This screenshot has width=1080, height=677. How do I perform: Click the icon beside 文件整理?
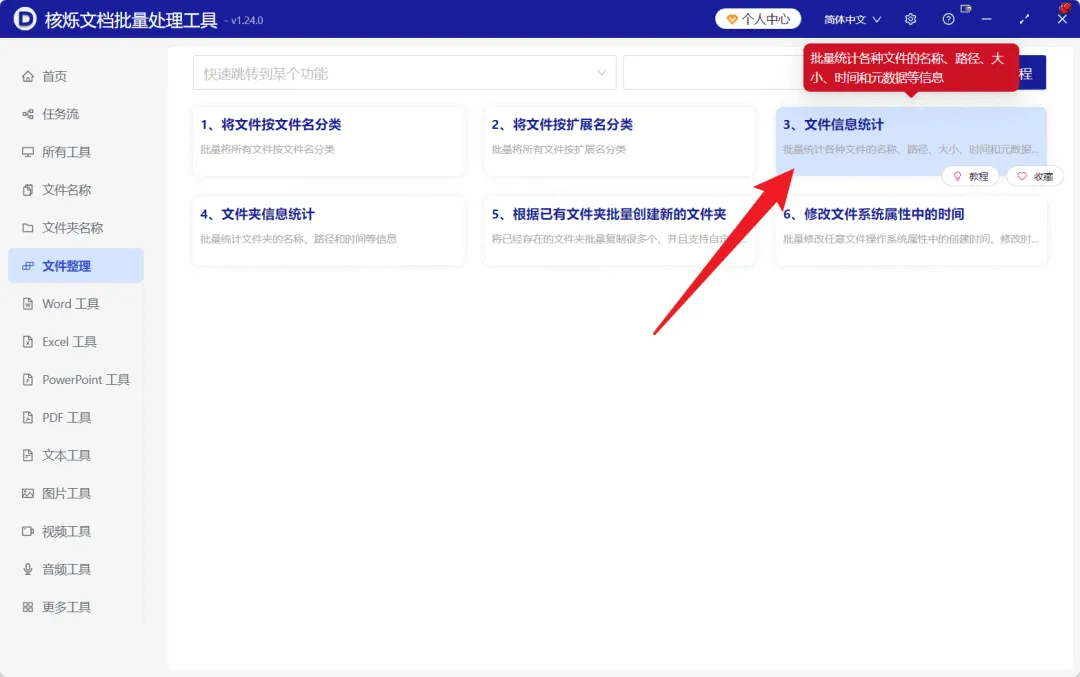tap(28, 266)
